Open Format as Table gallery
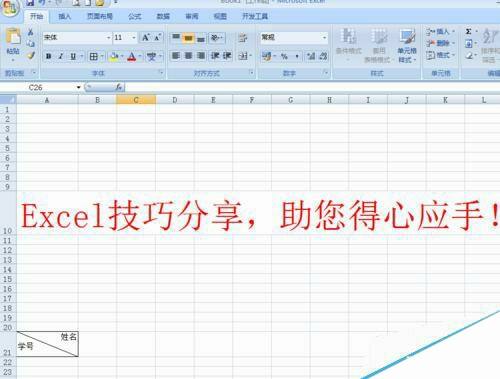 point(379,45)
